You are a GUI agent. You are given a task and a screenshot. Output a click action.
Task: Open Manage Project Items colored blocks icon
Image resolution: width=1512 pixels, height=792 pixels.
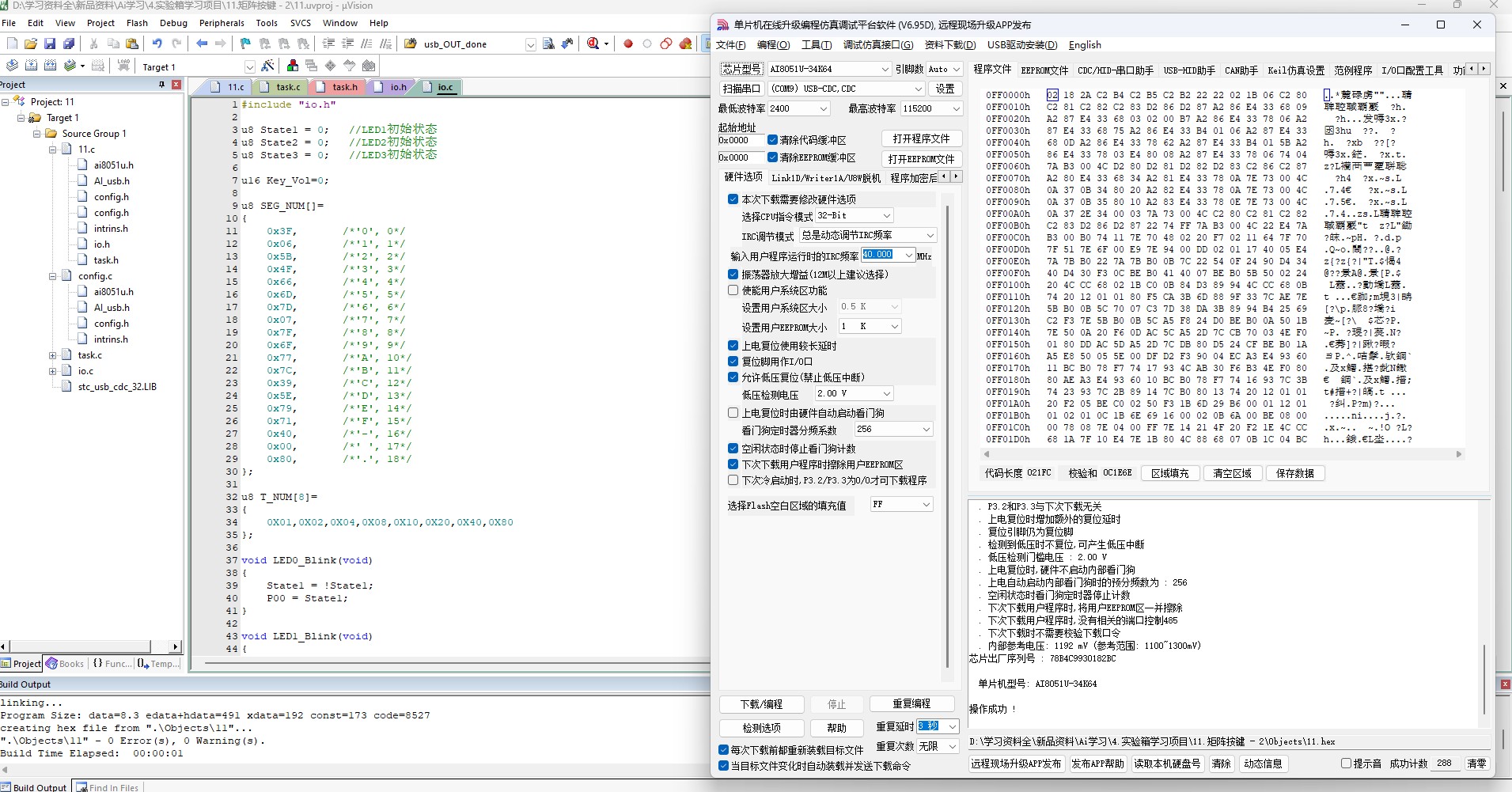[x=293, y=66]
